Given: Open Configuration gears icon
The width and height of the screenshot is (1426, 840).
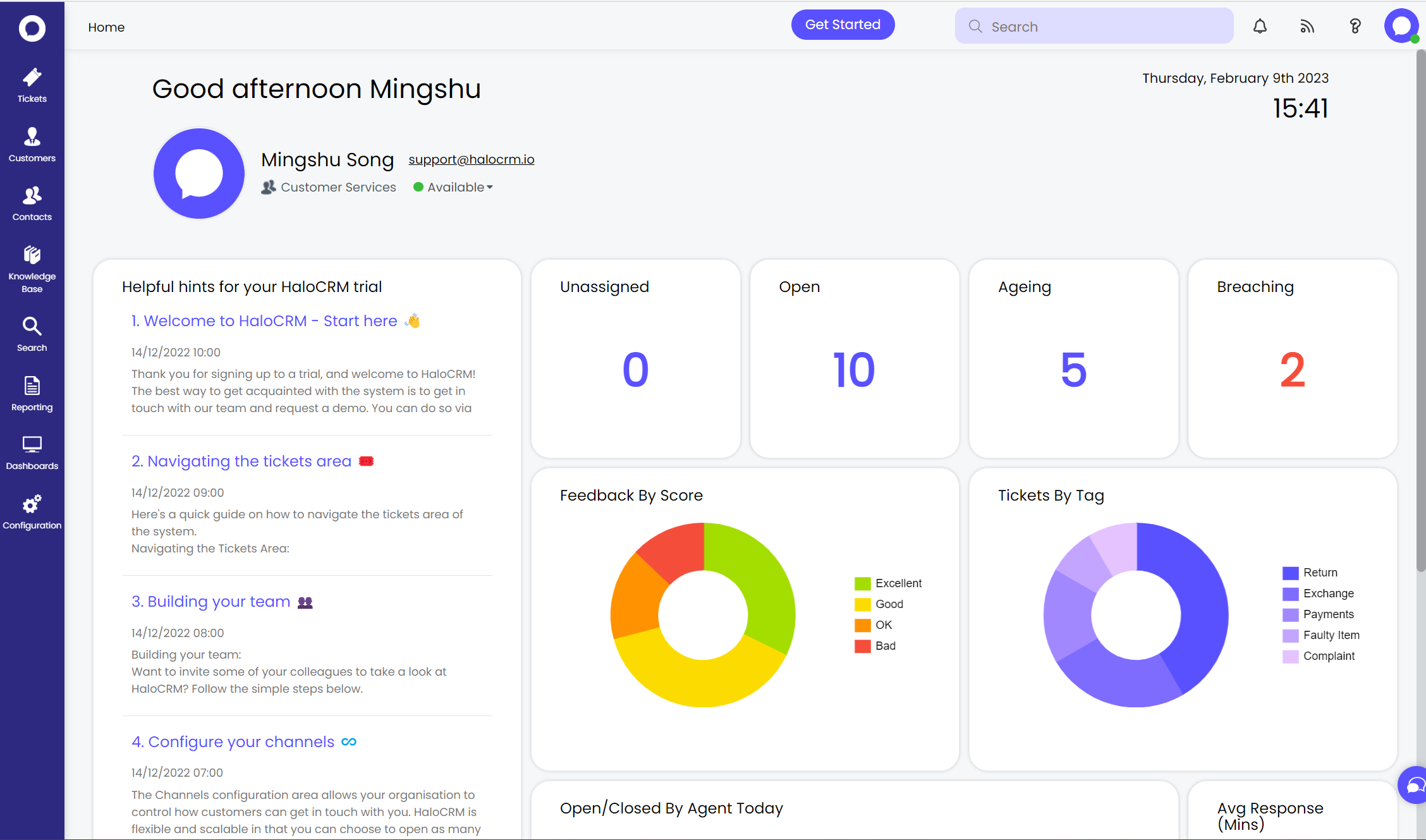Looking at the screenshot, I should [x=32, y=511].
